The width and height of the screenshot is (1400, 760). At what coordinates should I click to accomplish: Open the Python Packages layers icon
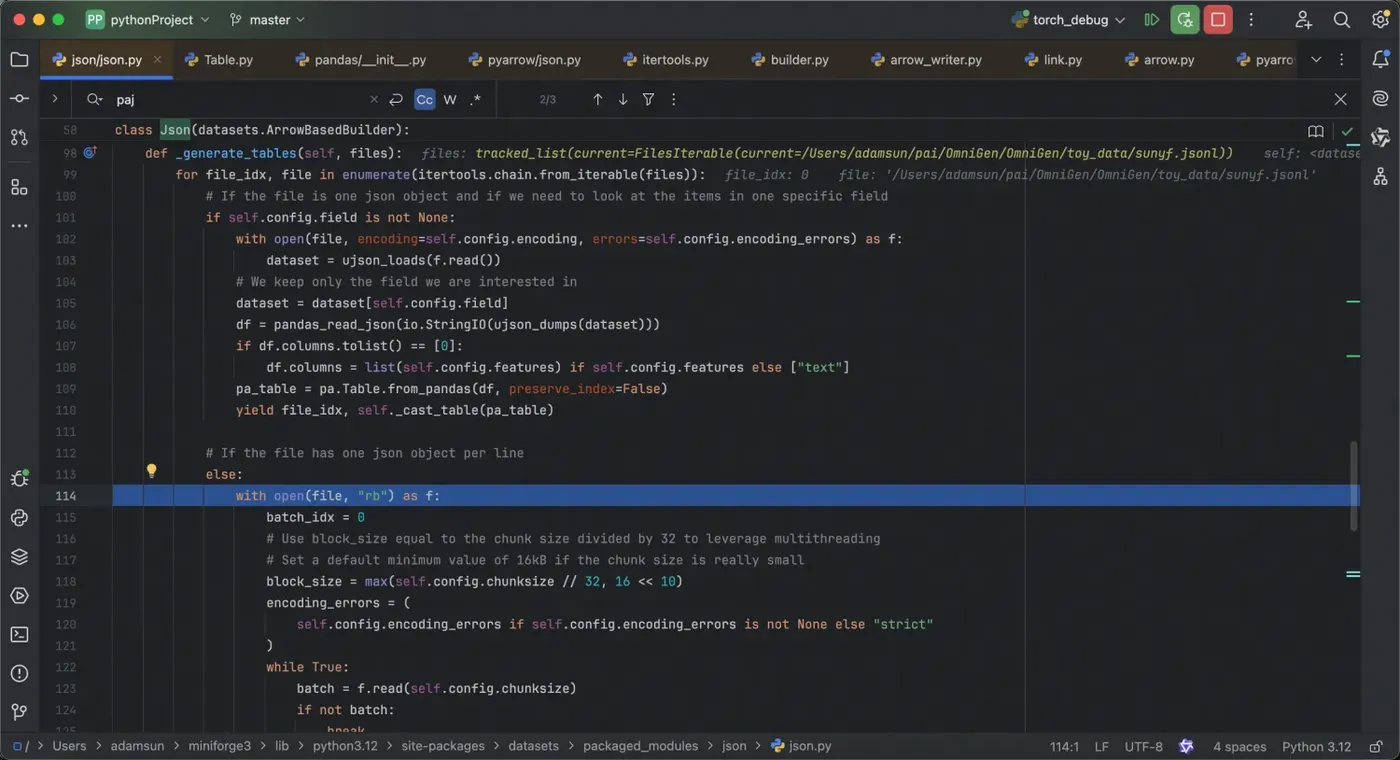19,556
